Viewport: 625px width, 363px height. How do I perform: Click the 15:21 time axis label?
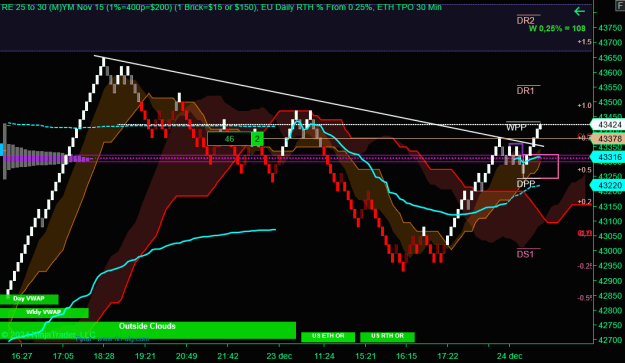pyautogui.click(x=366, y=356)
